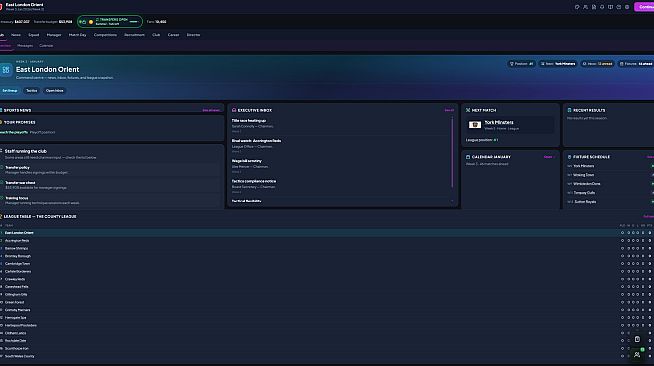
Task: Click the East London Orient club badge icon
Action: click(6, 70)
